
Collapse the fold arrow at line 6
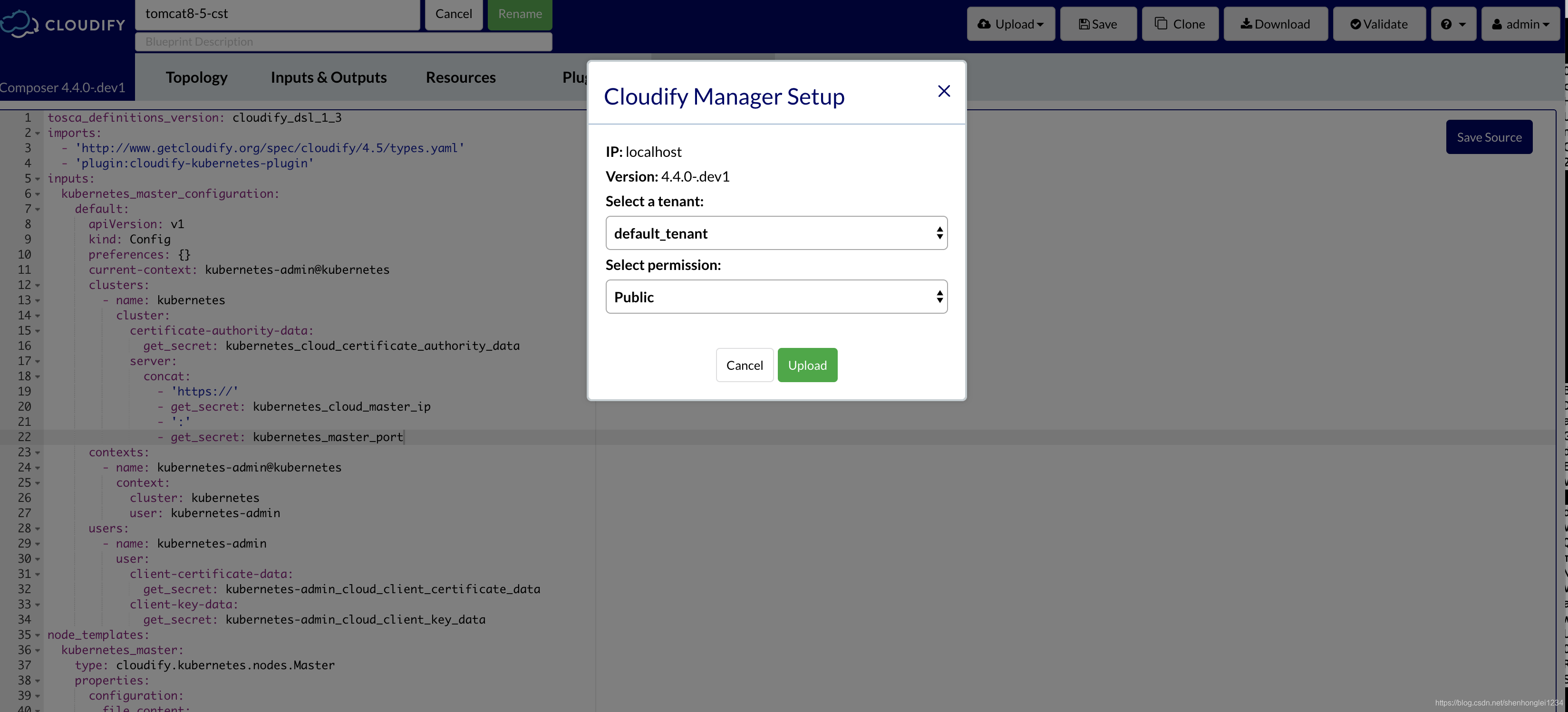[x=38, y=194]
